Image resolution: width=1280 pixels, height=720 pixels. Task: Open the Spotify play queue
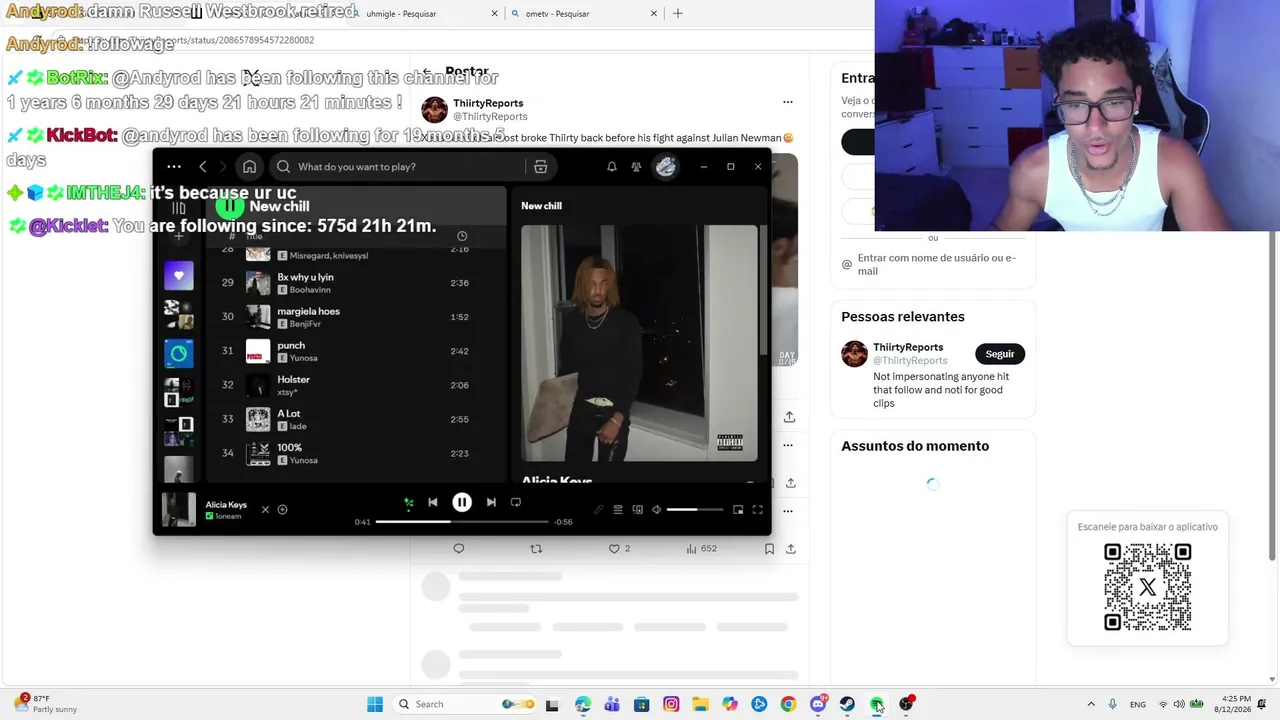pos(618,510)
